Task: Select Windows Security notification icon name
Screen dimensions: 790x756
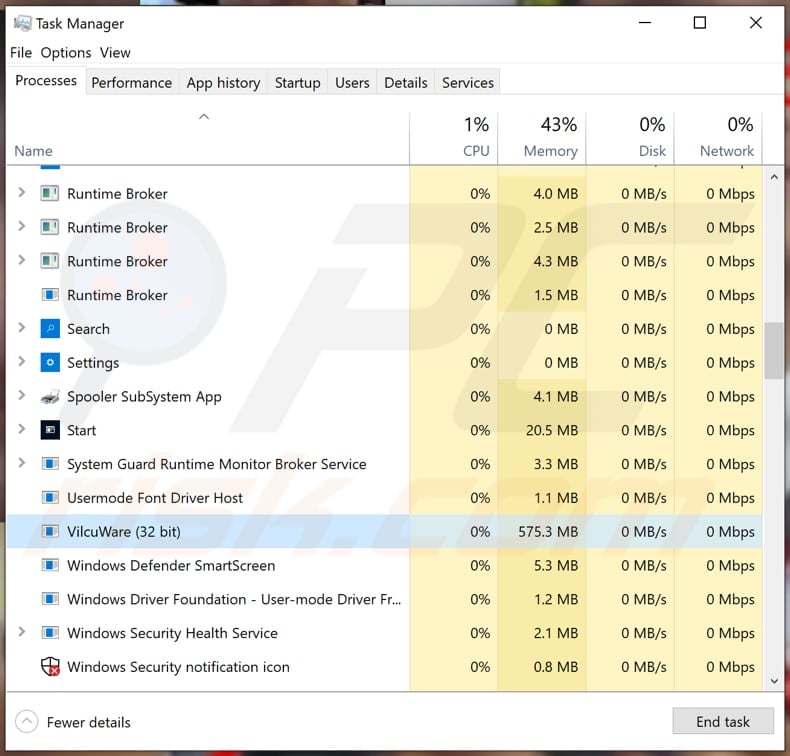Action: pos(178,667)
